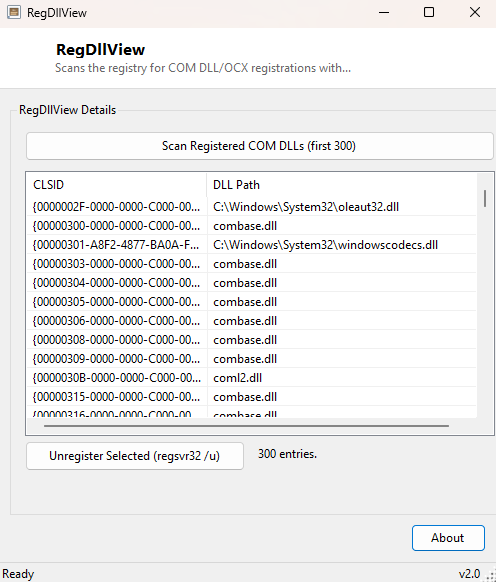Close the RegDllView window
The height and width of the screenshot is (582, 496).
pyautogui.click(x=474, y=13)
